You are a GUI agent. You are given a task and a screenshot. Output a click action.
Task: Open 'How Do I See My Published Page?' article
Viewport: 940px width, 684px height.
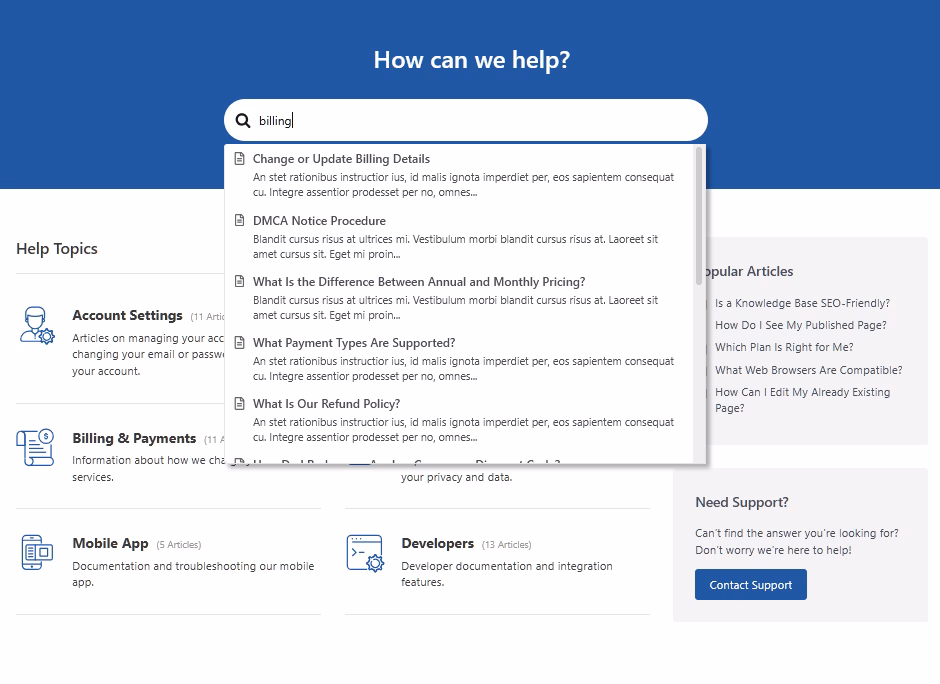(x=800, y=325)
